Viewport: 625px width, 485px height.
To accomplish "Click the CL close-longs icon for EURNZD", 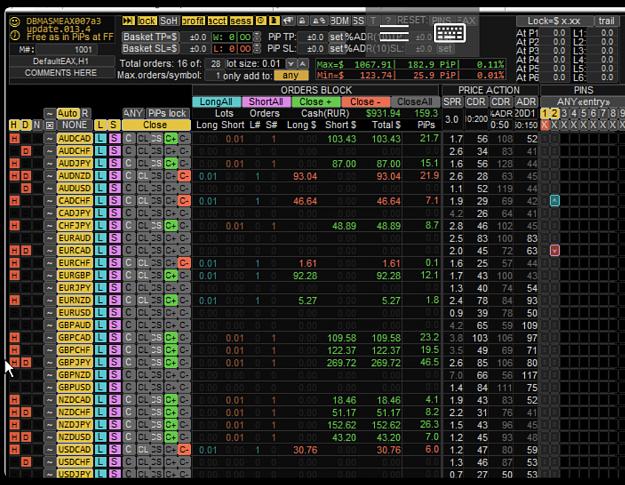I will (x=143, y=300).
